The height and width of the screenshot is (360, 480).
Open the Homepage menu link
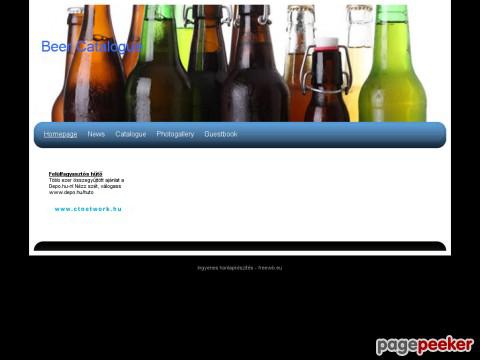tap(60, 134)
